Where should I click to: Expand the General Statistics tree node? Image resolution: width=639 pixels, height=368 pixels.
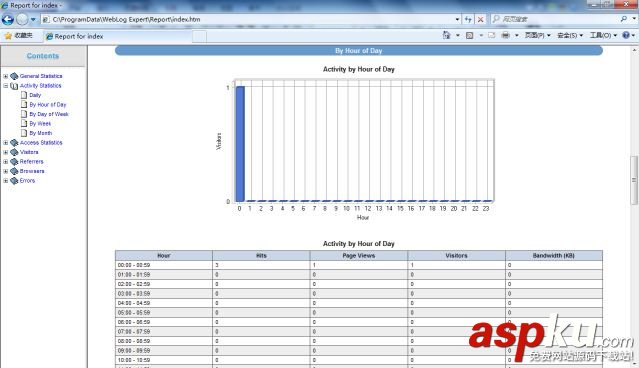point(6,76)
